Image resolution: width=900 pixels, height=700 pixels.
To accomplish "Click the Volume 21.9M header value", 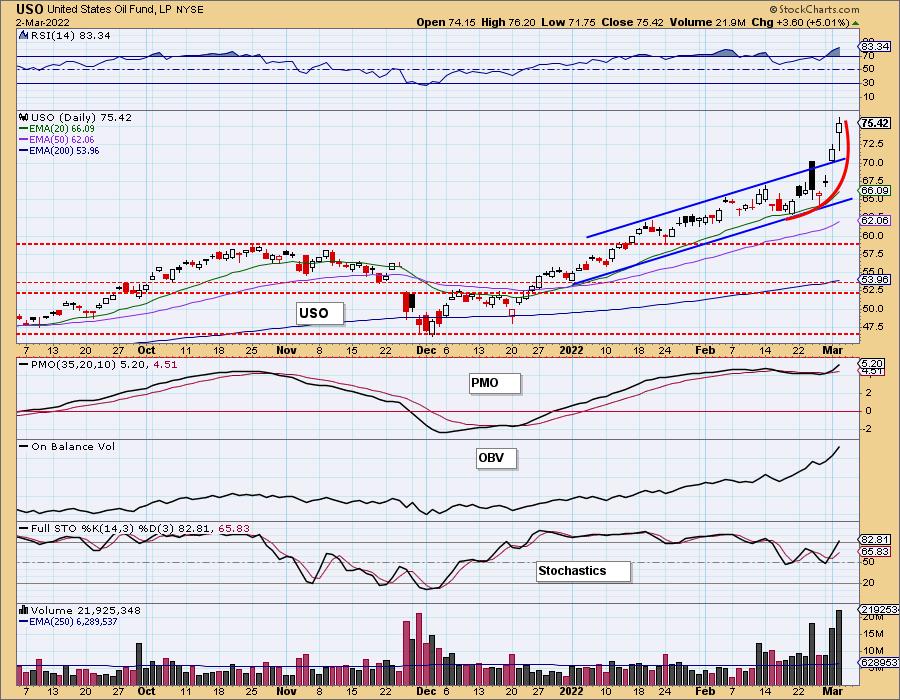I will coord(707,22).
